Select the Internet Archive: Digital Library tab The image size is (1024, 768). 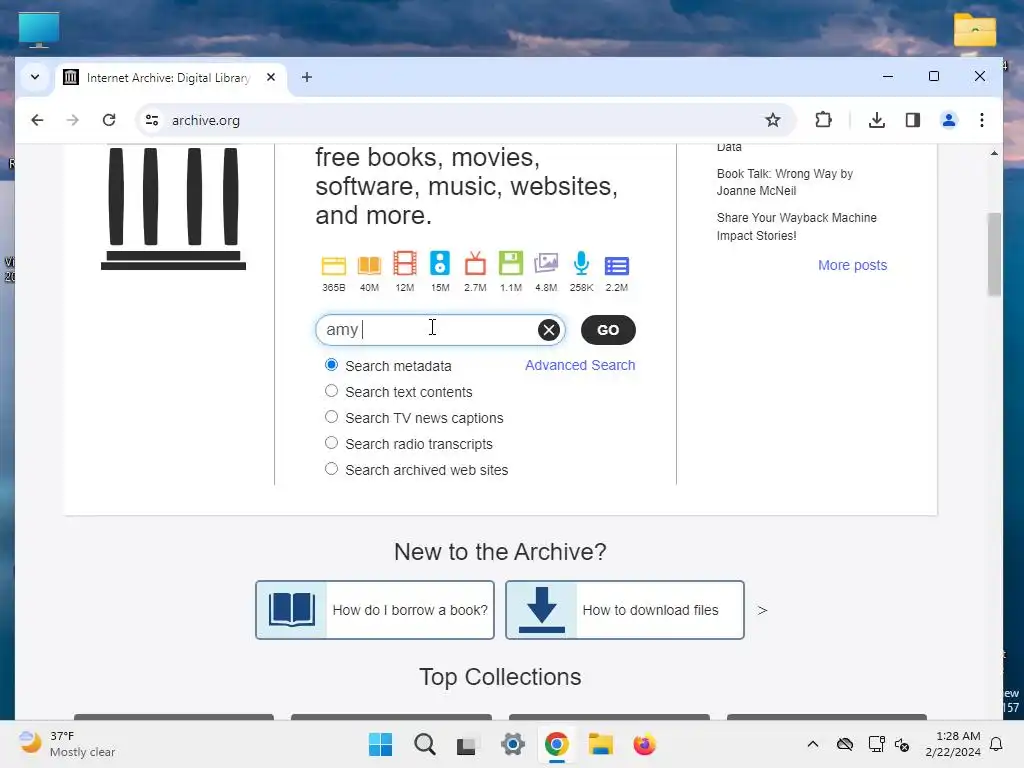(172, 78)
